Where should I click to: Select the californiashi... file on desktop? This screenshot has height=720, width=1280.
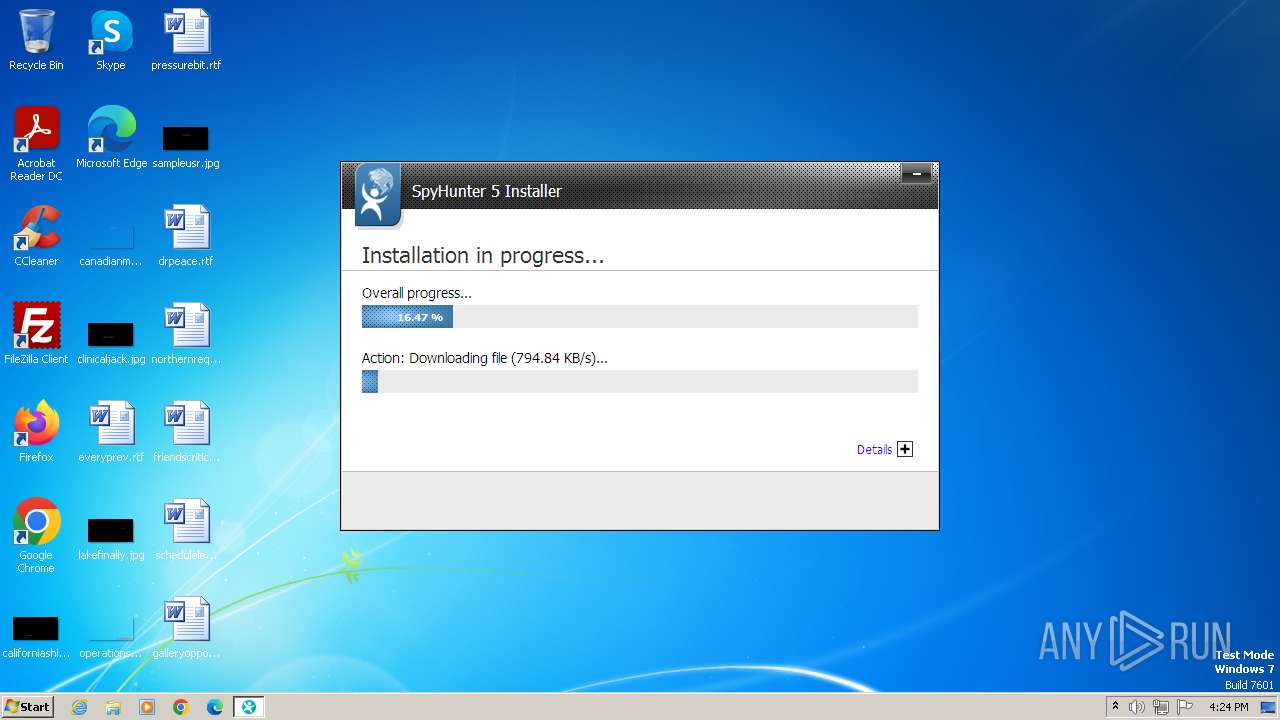36,636
